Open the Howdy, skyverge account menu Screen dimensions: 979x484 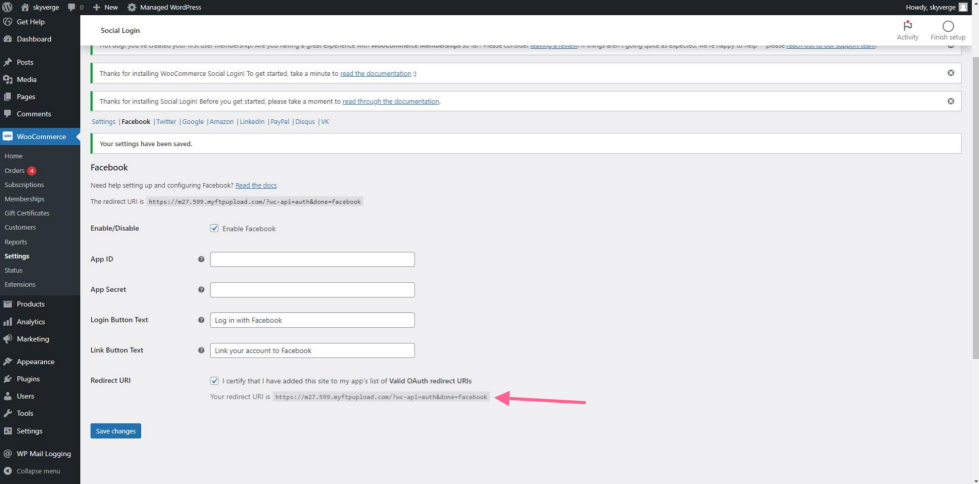point(937,7)
